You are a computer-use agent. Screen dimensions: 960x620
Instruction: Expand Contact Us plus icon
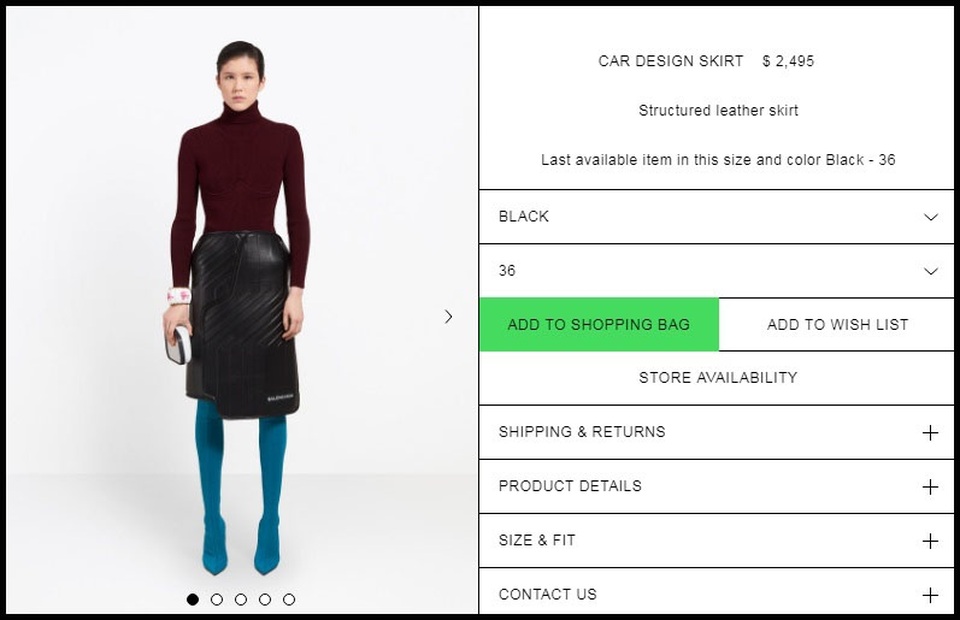(x=930, y=595)
